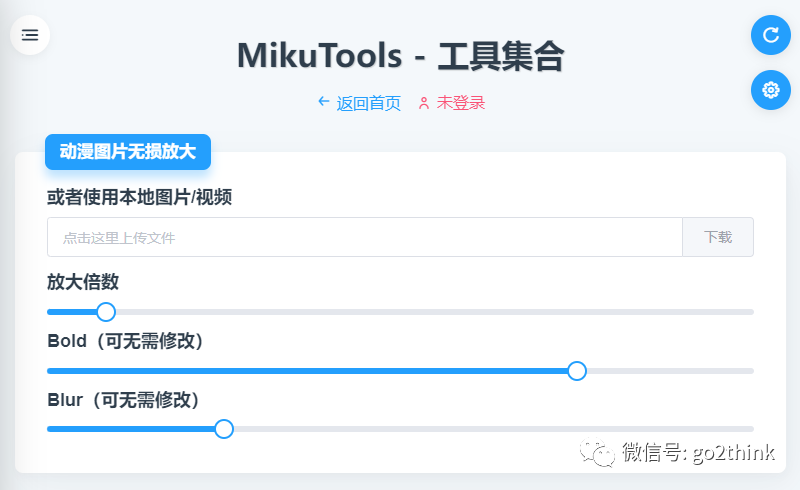Follow the 返回首页 link
The image size is (800, 490).
(368, 103)
